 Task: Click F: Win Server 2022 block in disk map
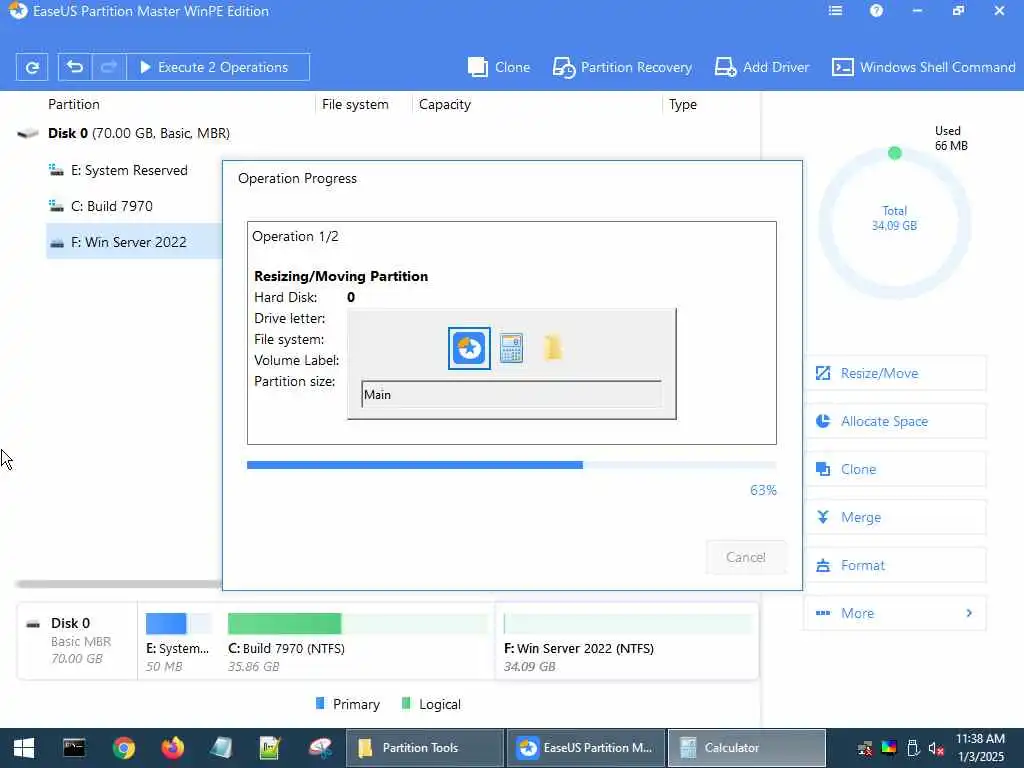628,642
